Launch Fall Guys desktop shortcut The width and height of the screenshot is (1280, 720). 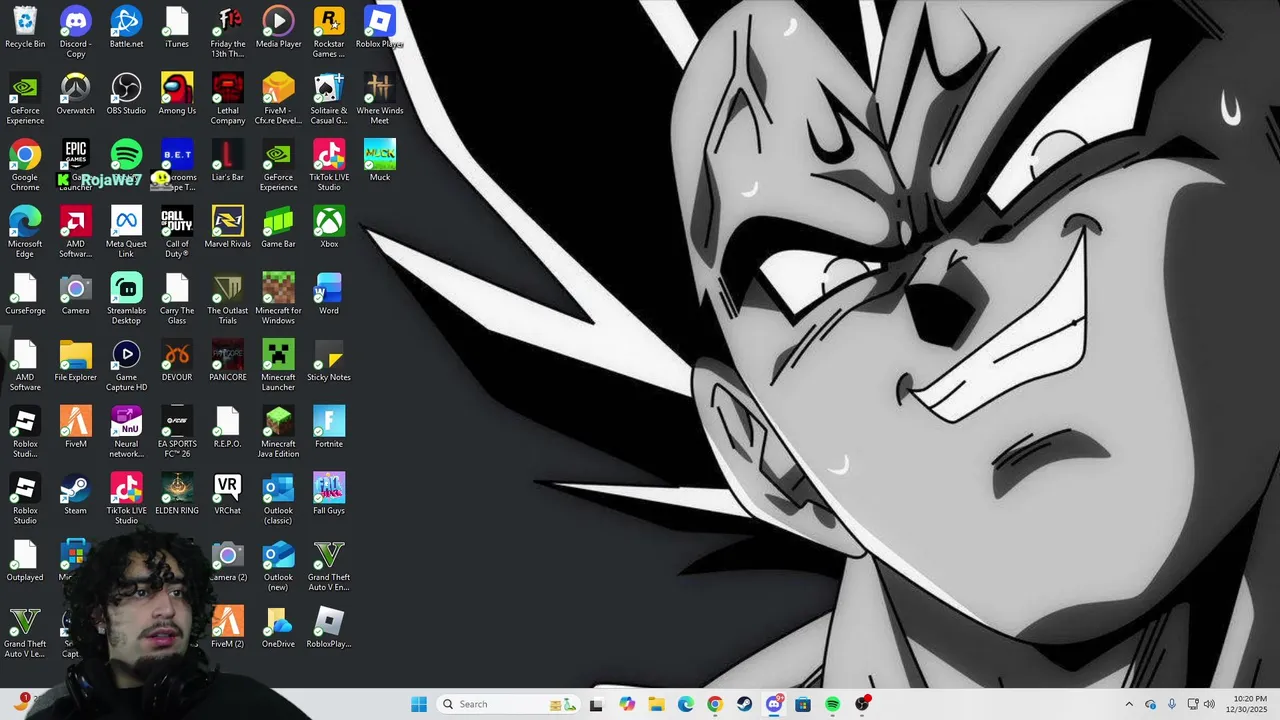329,494
